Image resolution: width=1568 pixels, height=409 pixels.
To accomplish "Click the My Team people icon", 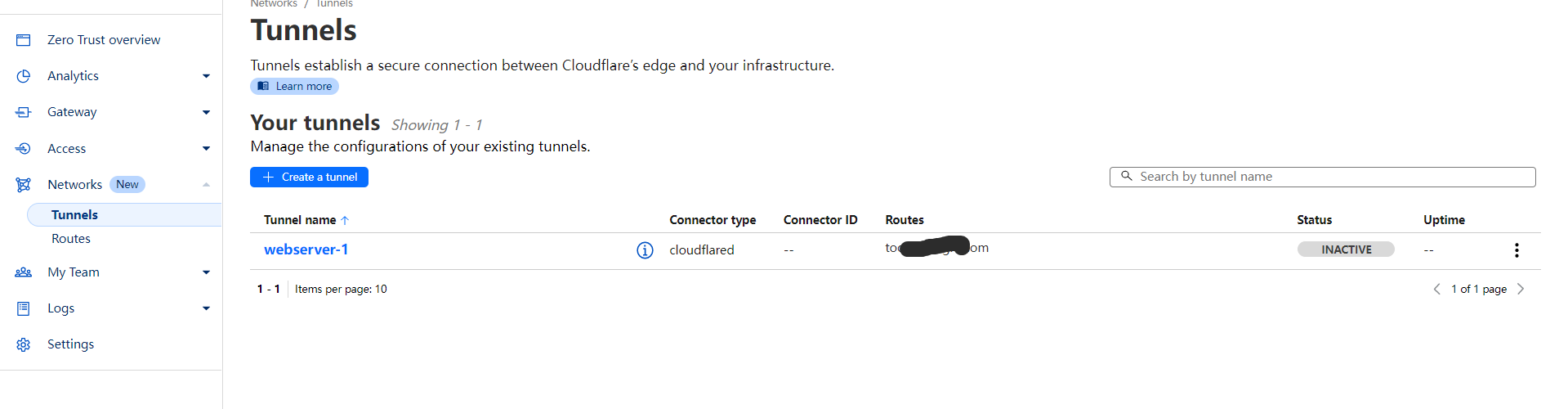I will [23, 272].
